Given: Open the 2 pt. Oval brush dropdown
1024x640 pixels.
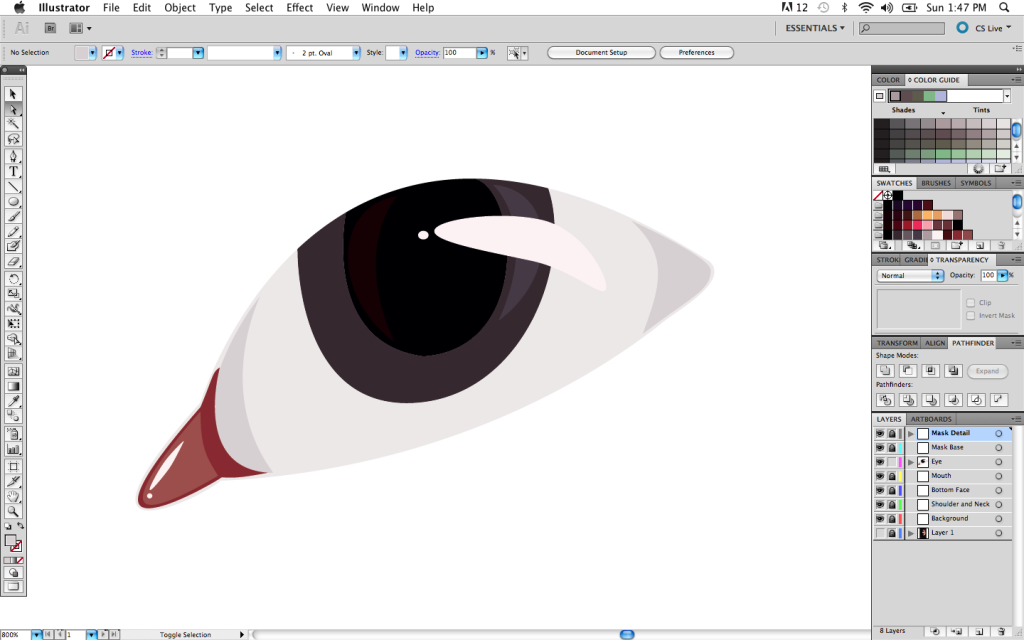Looking at the screenshot, I should click(x=356, y=53).
